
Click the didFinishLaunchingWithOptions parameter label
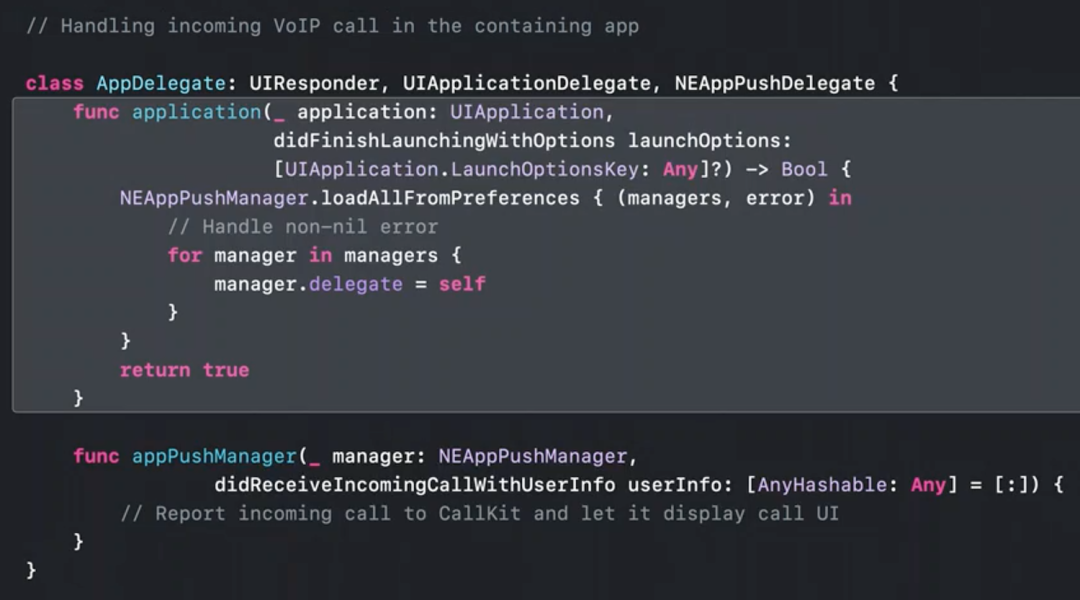tap(444, 140)
